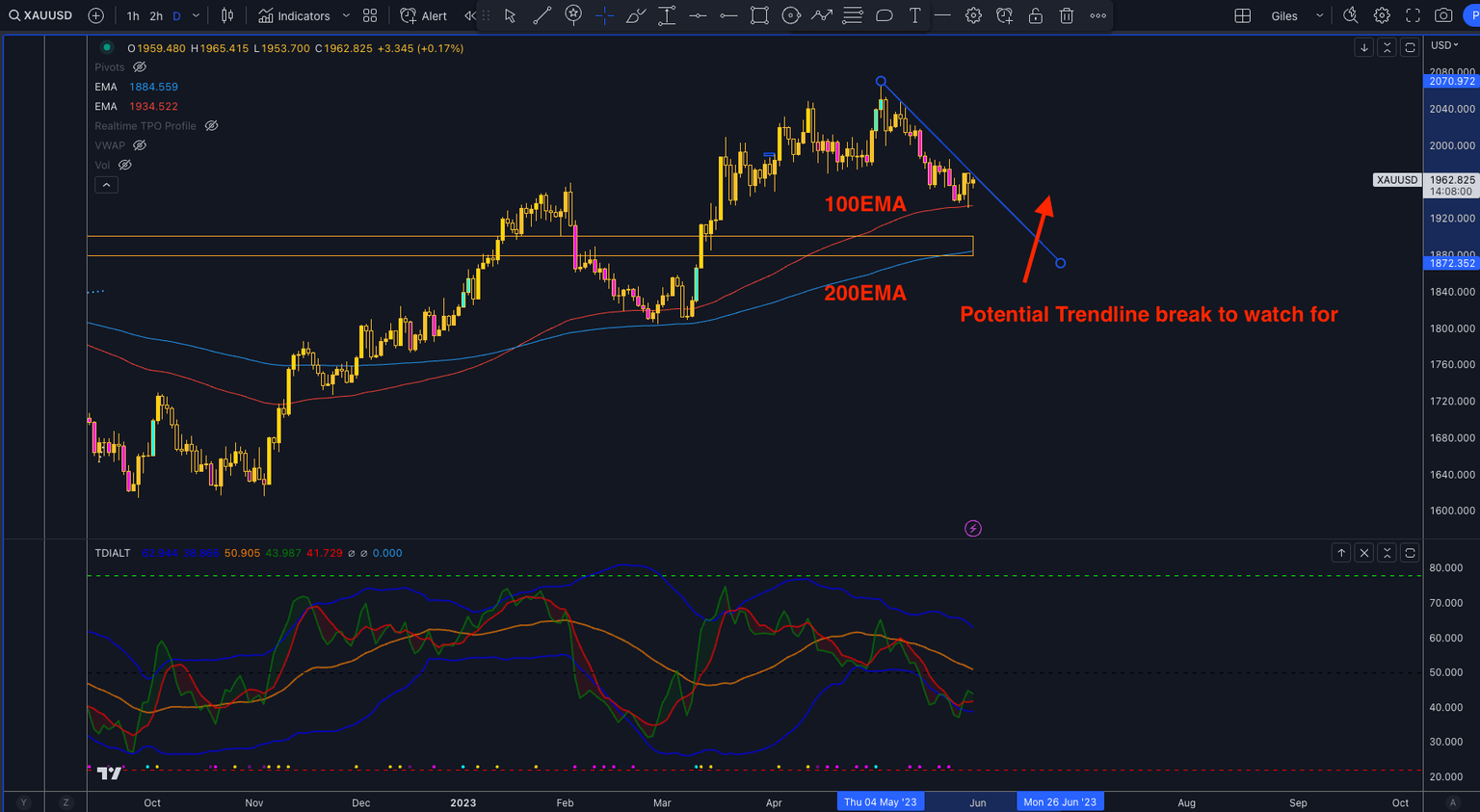Image resolution: width=1480 pixels, height=812 pixels.
Task: Open the indicator templates grid
Action: (x=370, y=15)
